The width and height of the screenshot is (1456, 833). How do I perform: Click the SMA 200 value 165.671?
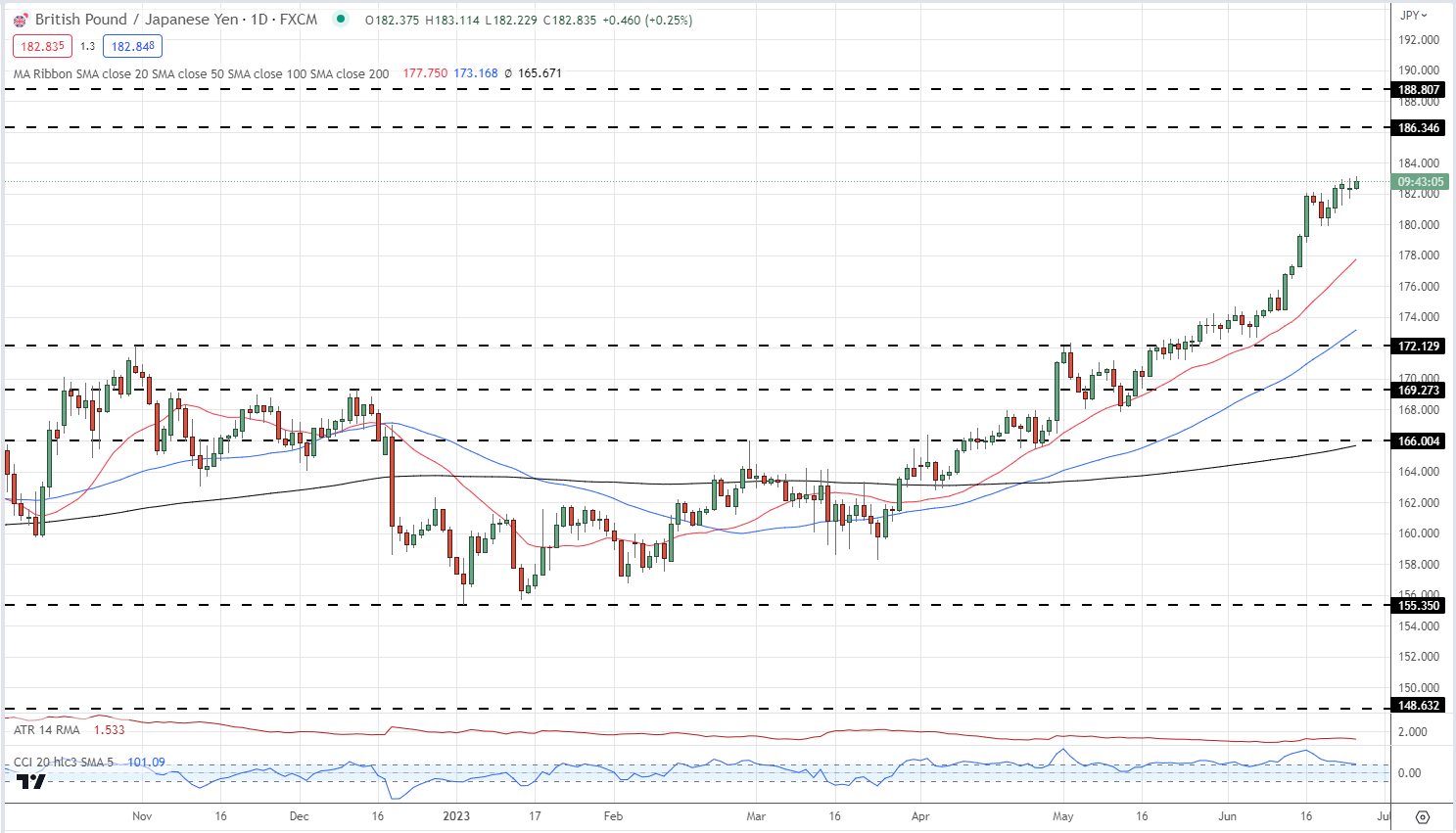tap(540, 73)
